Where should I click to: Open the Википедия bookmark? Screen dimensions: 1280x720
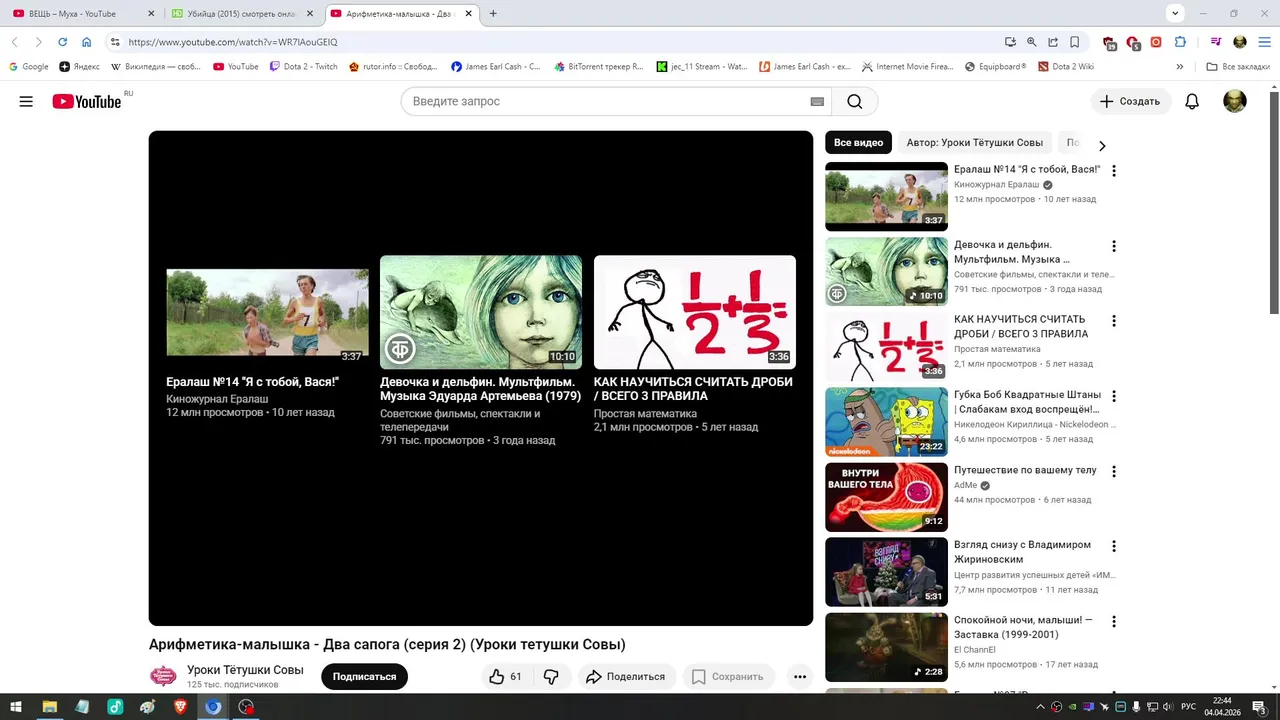(x=155, y=67)
